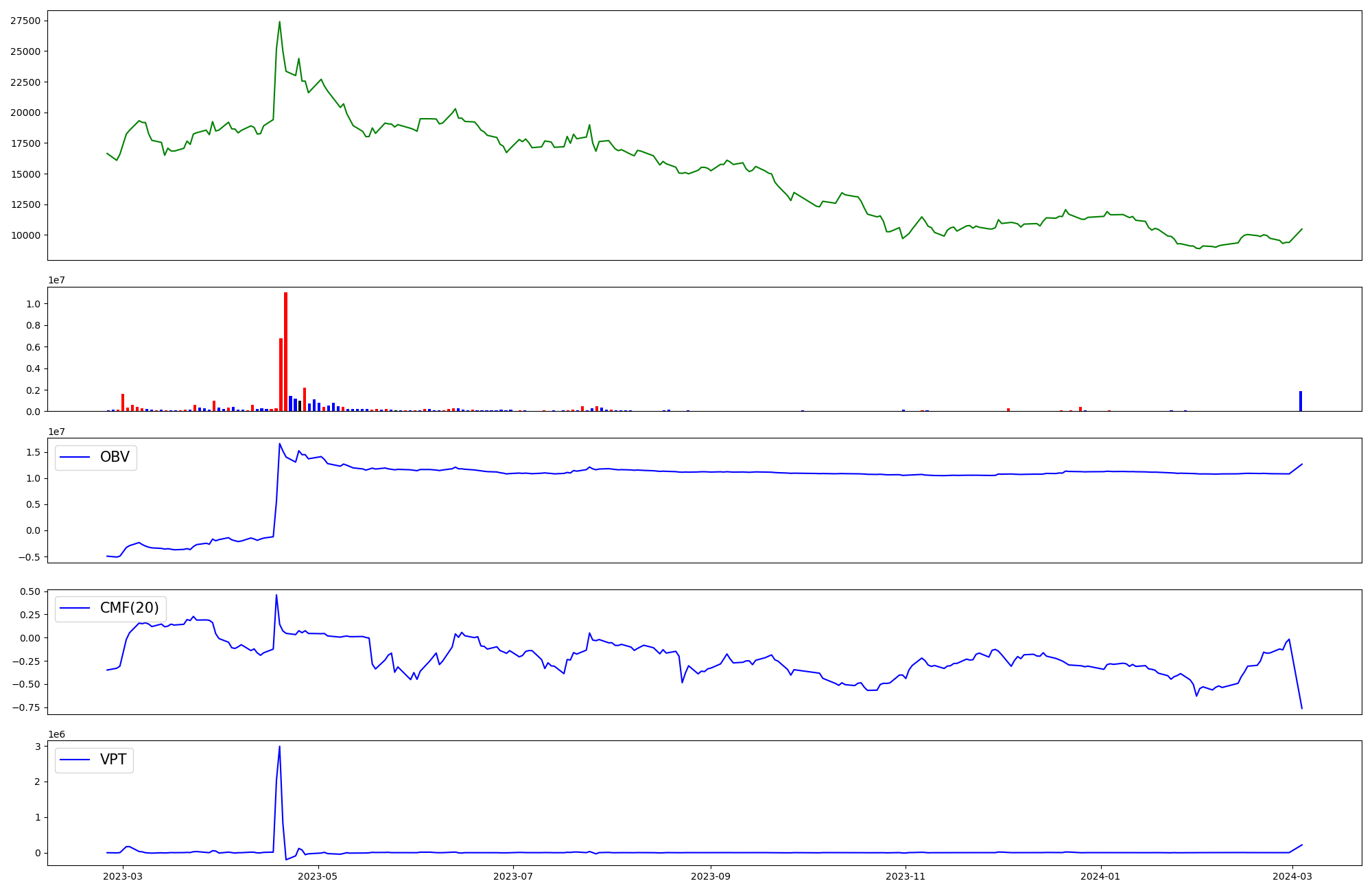The width and height of the screenshot is (1372, 892).
Task: Click the OBV peak near 1.5
Action: [279, 444]
